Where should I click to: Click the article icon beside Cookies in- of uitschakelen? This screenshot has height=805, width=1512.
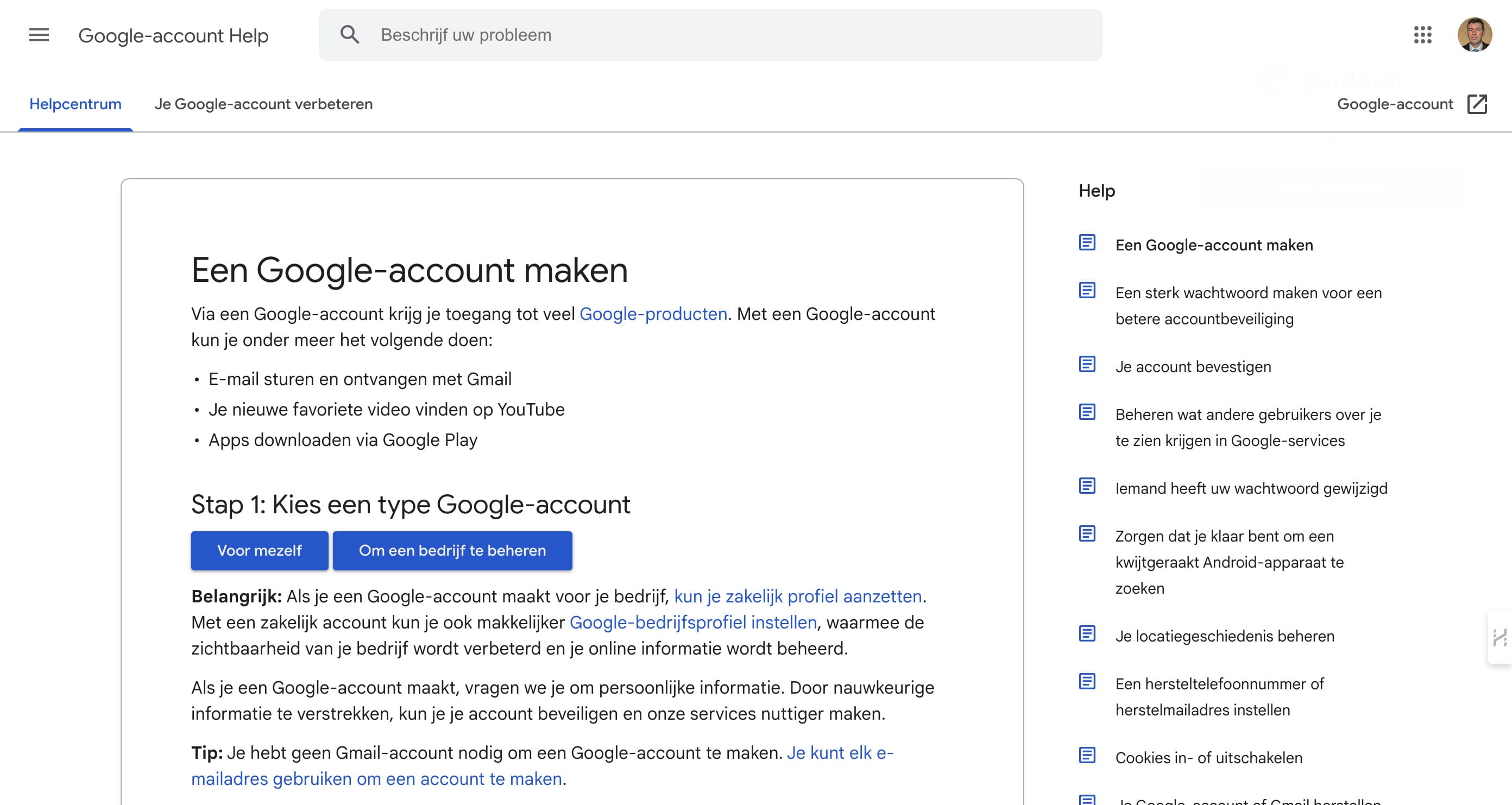pyautogui.click(x=1088, y=755)
